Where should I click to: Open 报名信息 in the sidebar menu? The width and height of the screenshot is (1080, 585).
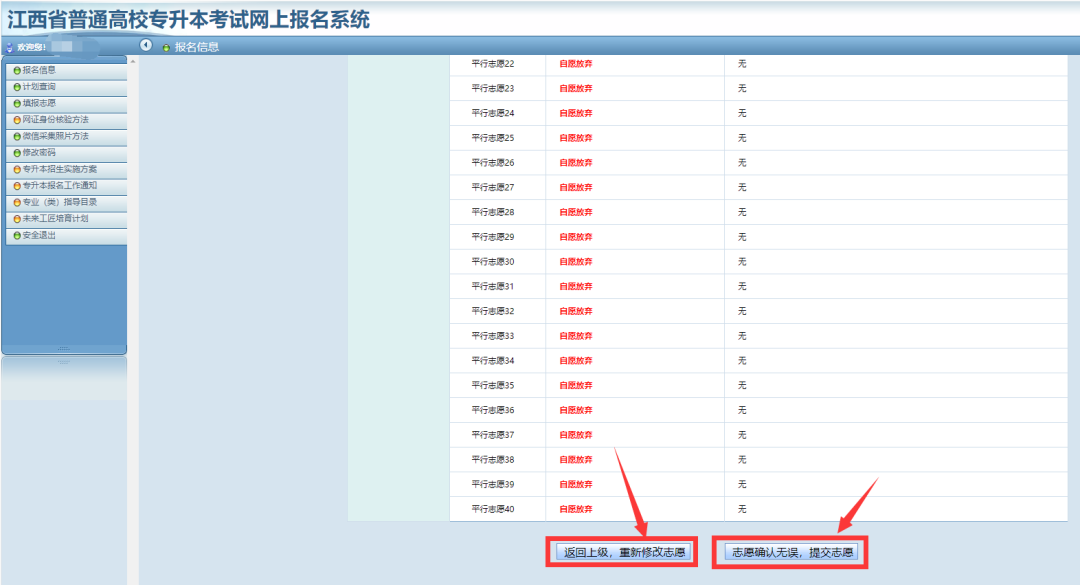point(66,70)
